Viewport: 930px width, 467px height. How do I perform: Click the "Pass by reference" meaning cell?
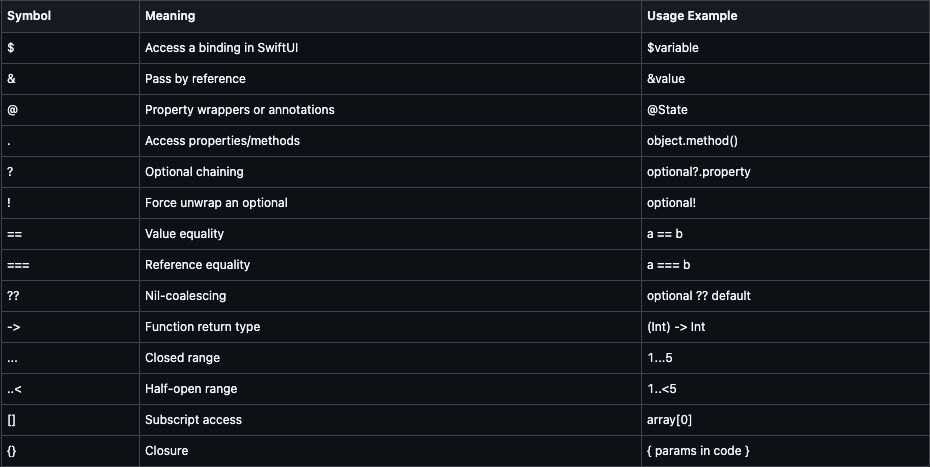click(390, 79)
